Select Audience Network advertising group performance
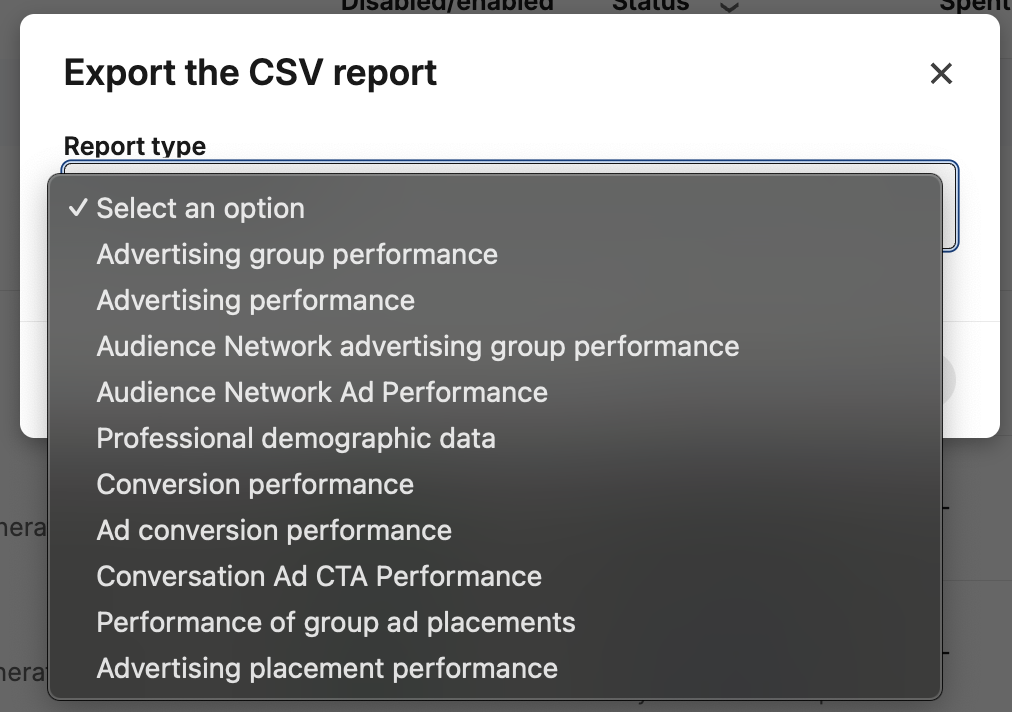The image size is (1012, 712). tap(417, 346)
